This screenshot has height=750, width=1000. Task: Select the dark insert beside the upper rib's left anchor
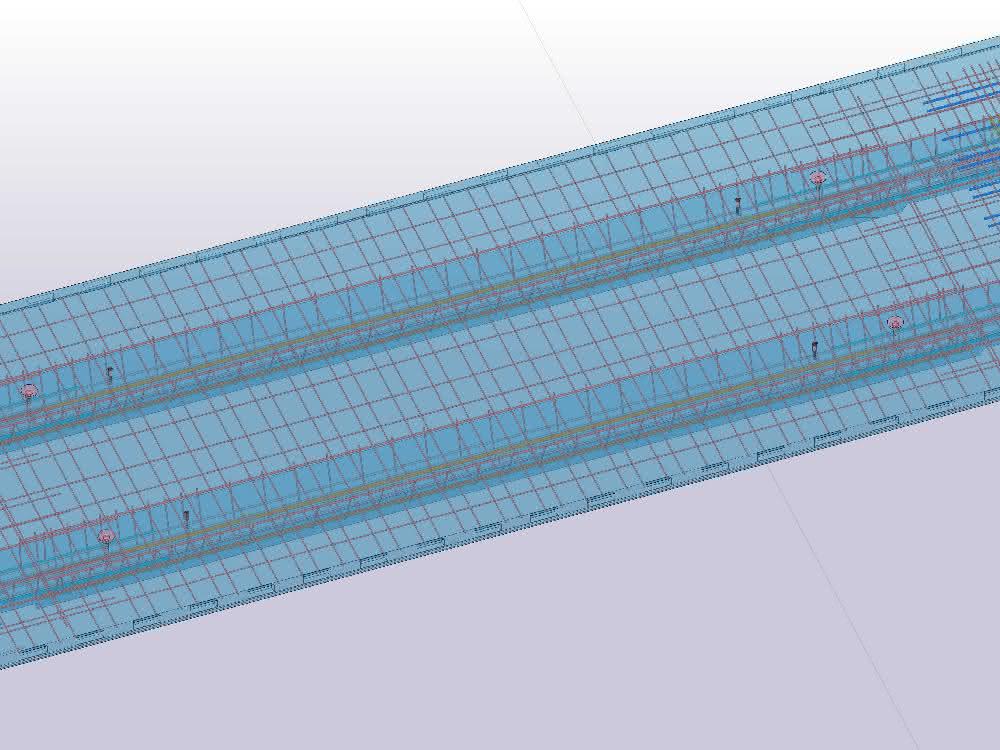coord(110,374)
